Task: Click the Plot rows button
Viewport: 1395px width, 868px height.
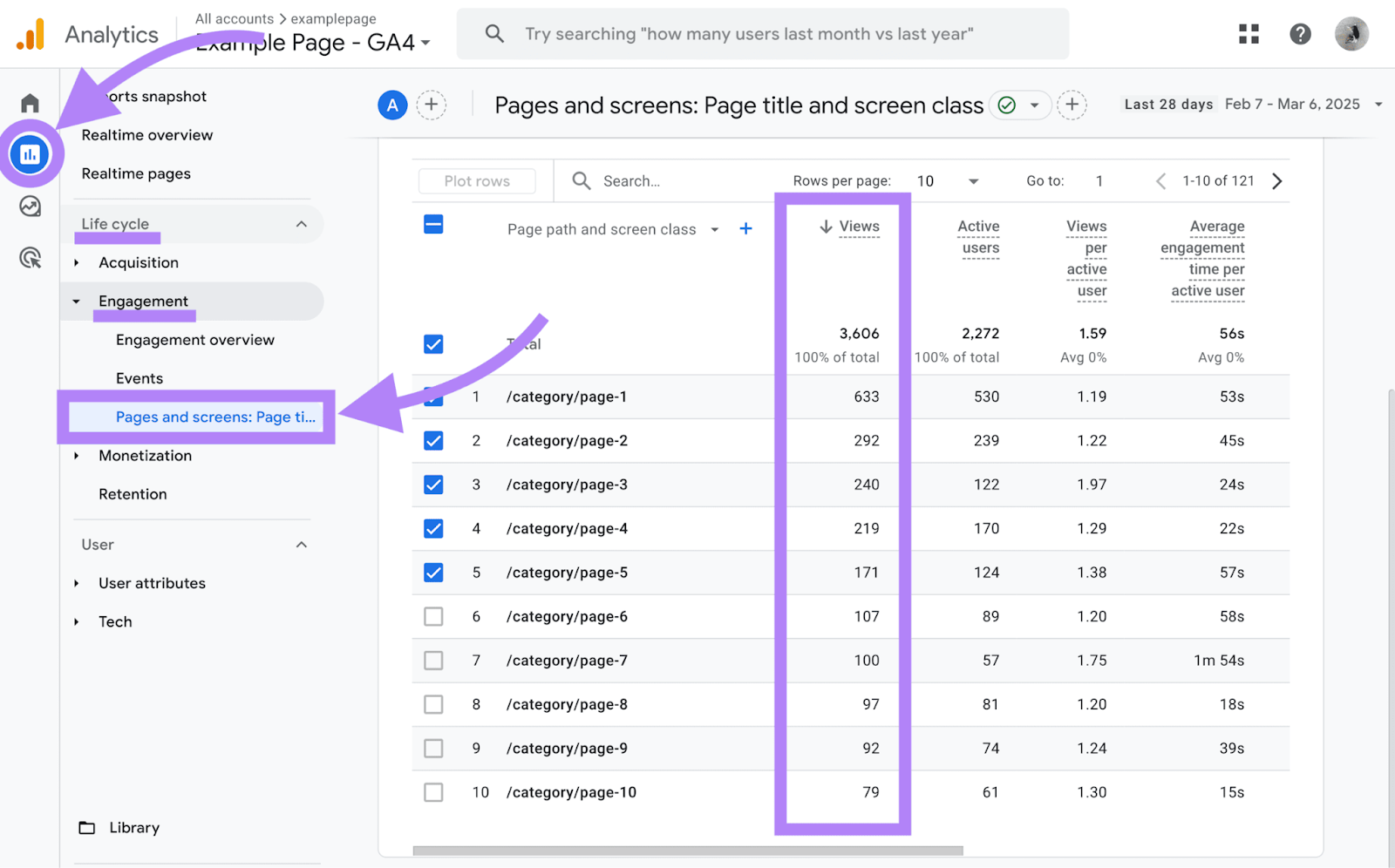Action: click(x=476, y=180)
